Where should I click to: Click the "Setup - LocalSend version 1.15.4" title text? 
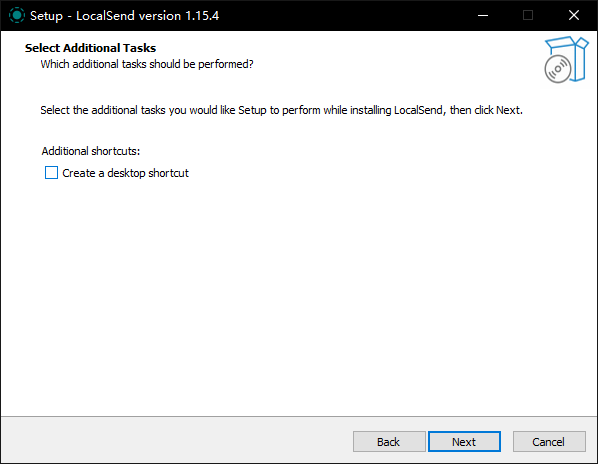pos(125,16)
